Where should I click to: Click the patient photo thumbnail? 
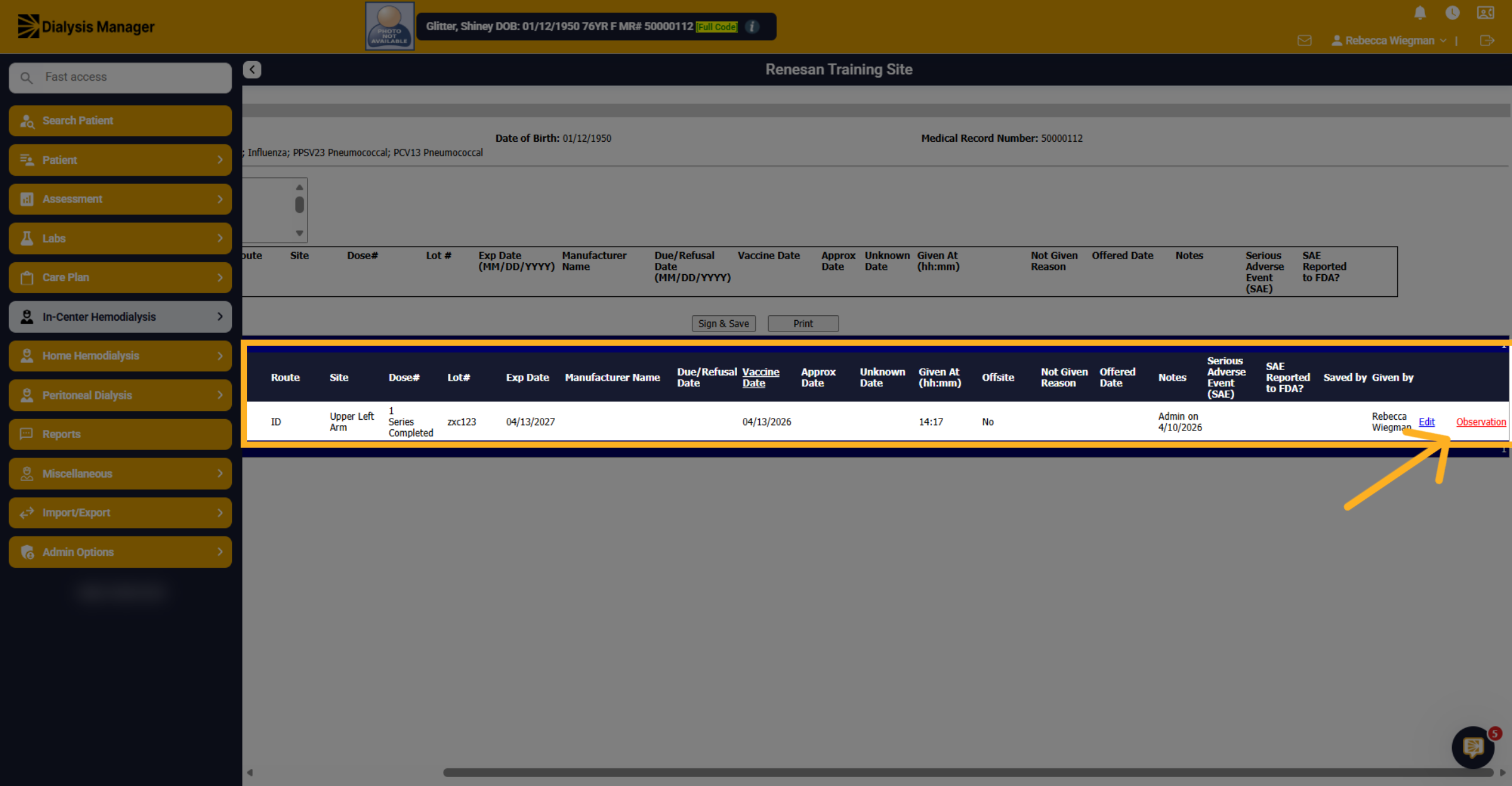389,26
